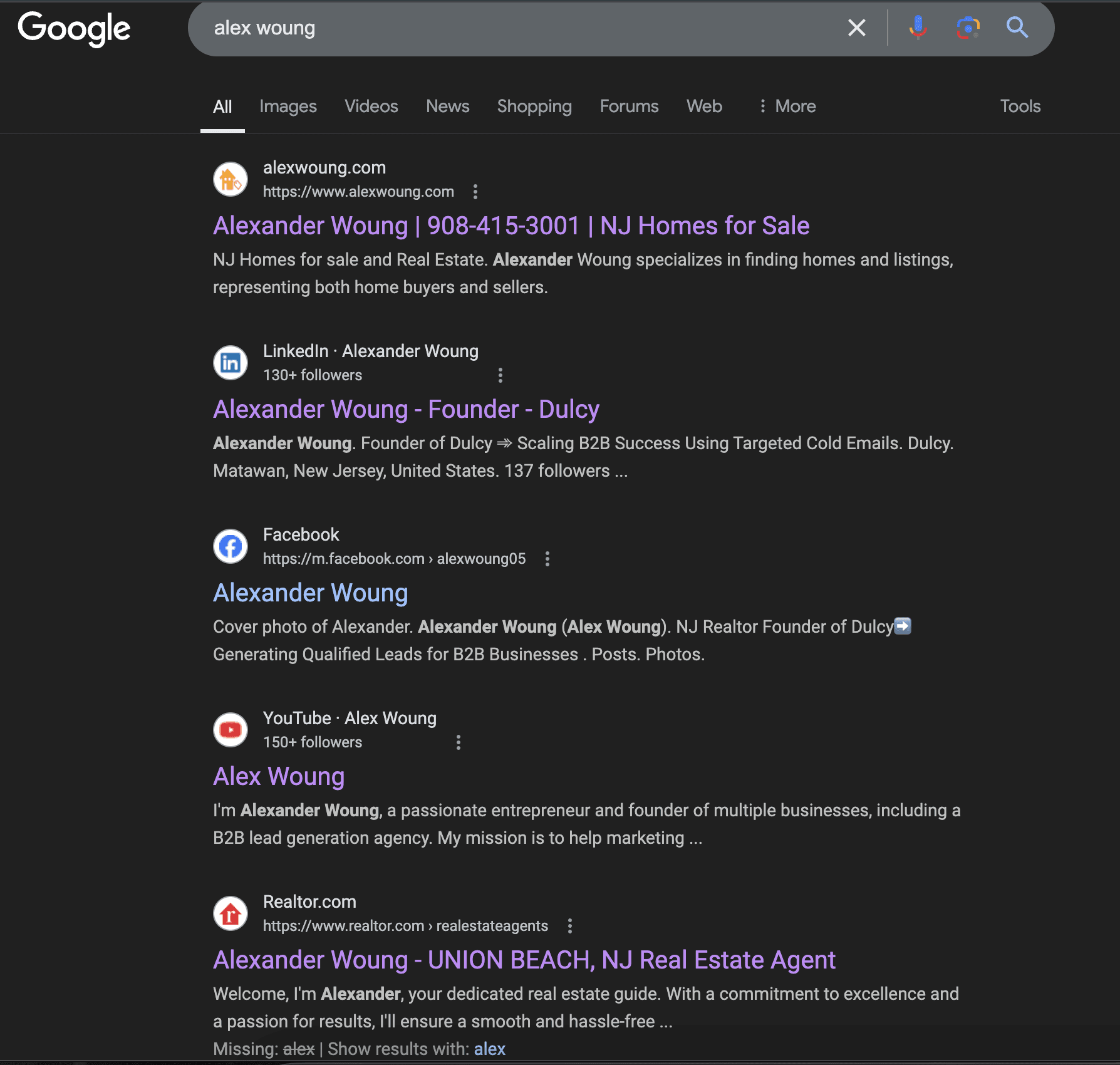Open 'Alexander Woung - UNION BEACH, NJ Real Estate Agent'
The image size is (1120, 1065).
pyautogui.click(x=524, y=960)
